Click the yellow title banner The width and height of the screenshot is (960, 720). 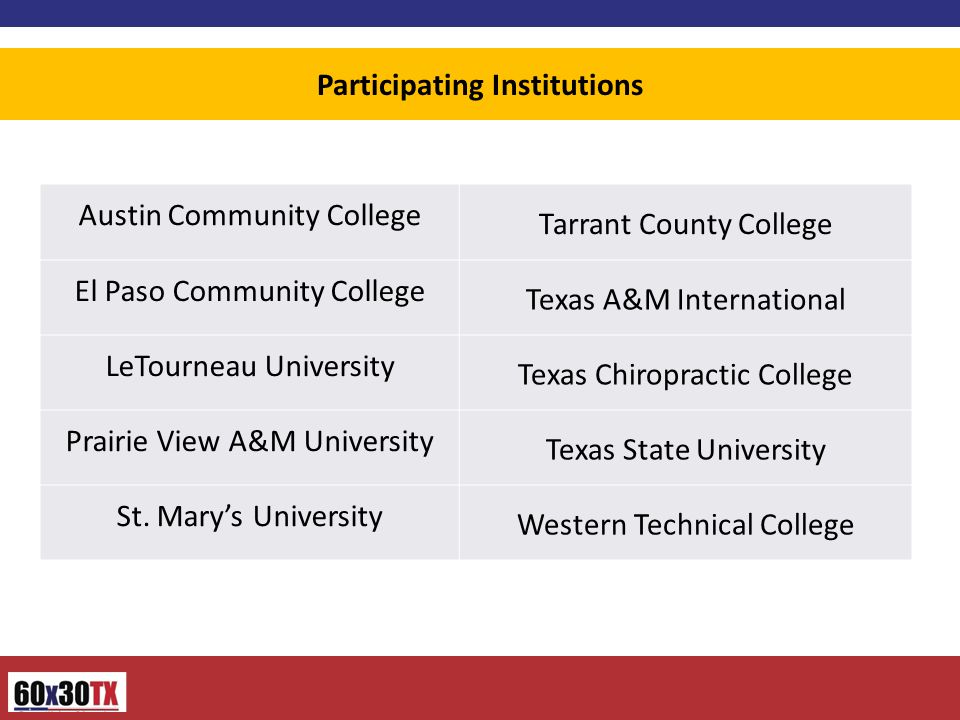(480, 84)
